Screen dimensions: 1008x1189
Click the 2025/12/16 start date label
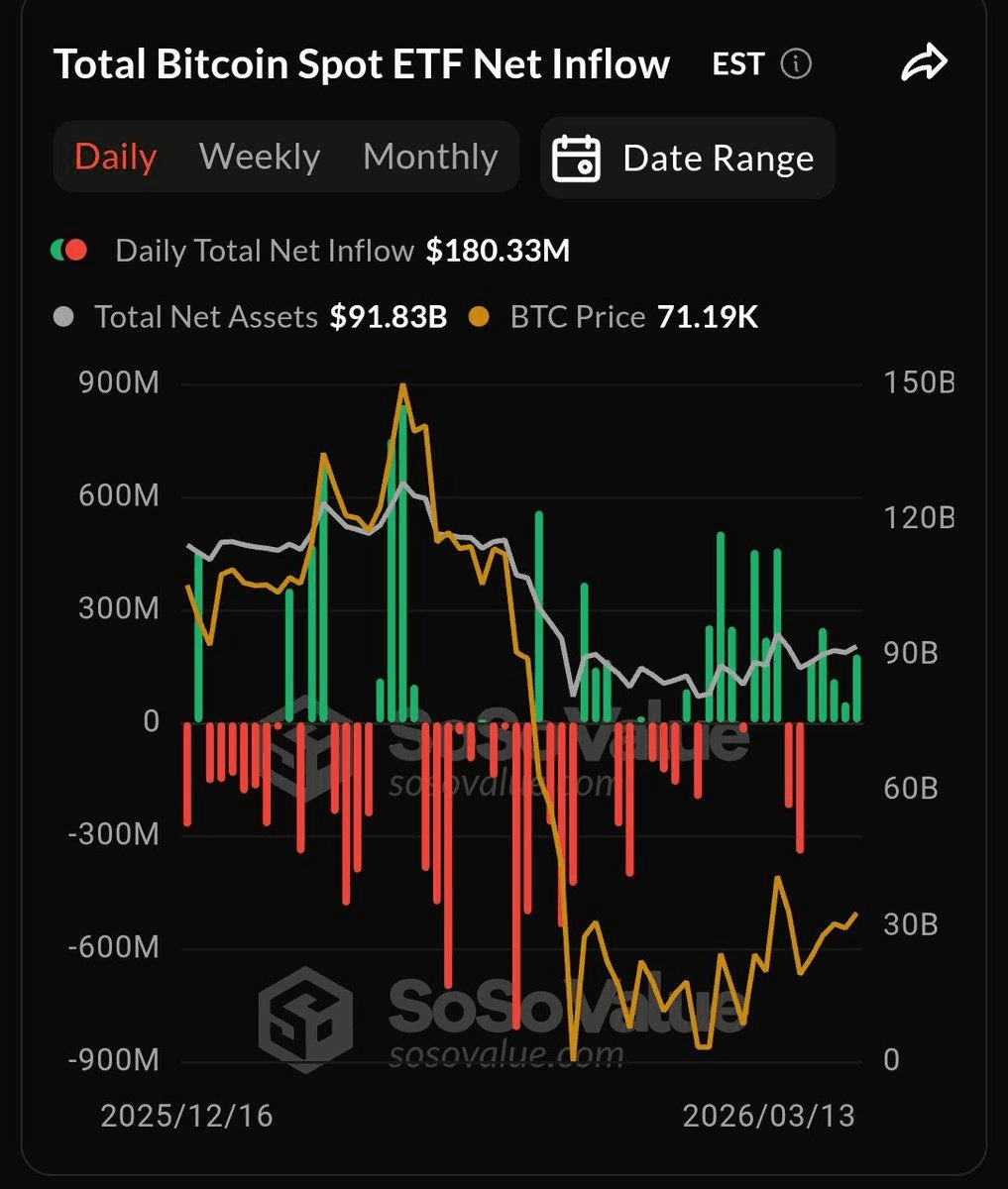point(186,1116)
